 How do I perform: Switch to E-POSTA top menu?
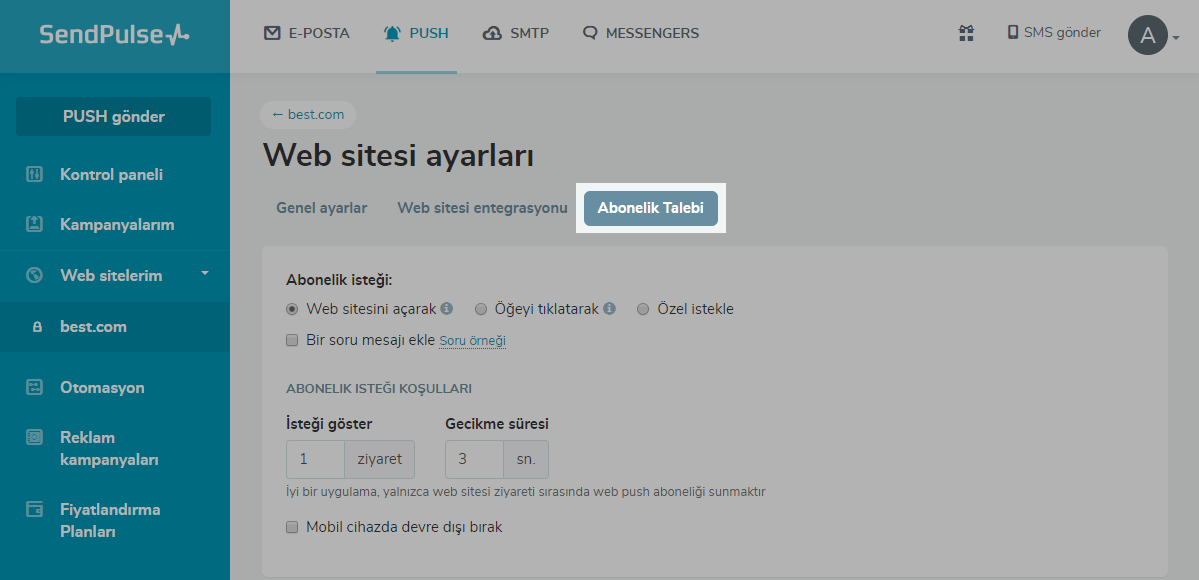coord(307,33)
